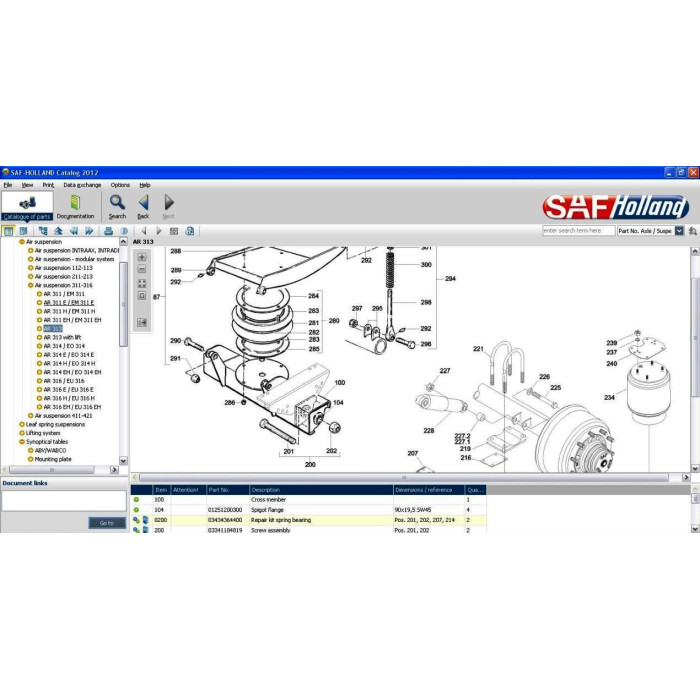
Task: Select the Repair kit spring bearing row
Action: pos(308,520)
